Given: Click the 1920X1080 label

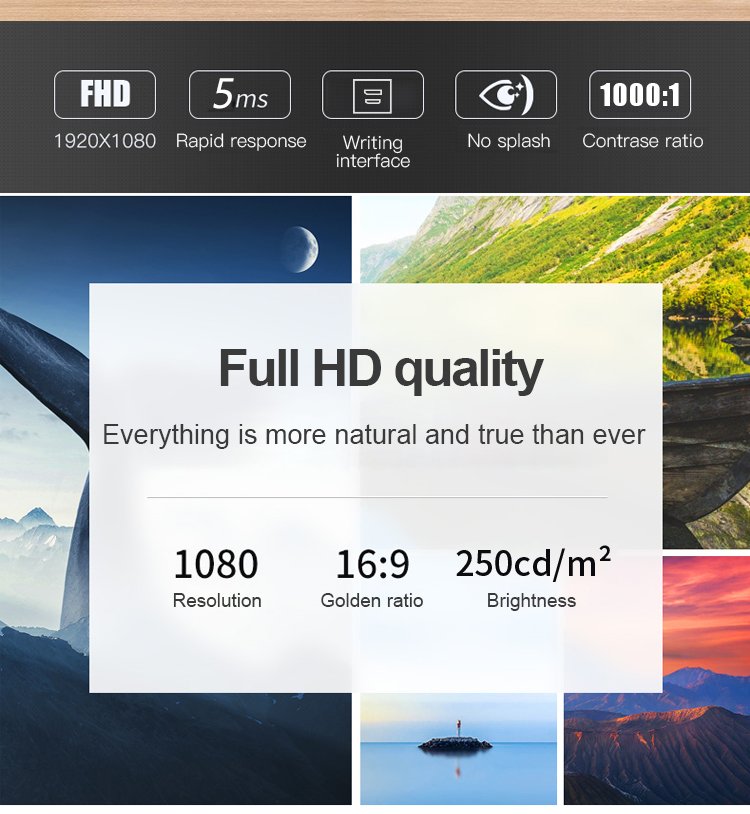Looking at the screenshot, I should [105, 141].
